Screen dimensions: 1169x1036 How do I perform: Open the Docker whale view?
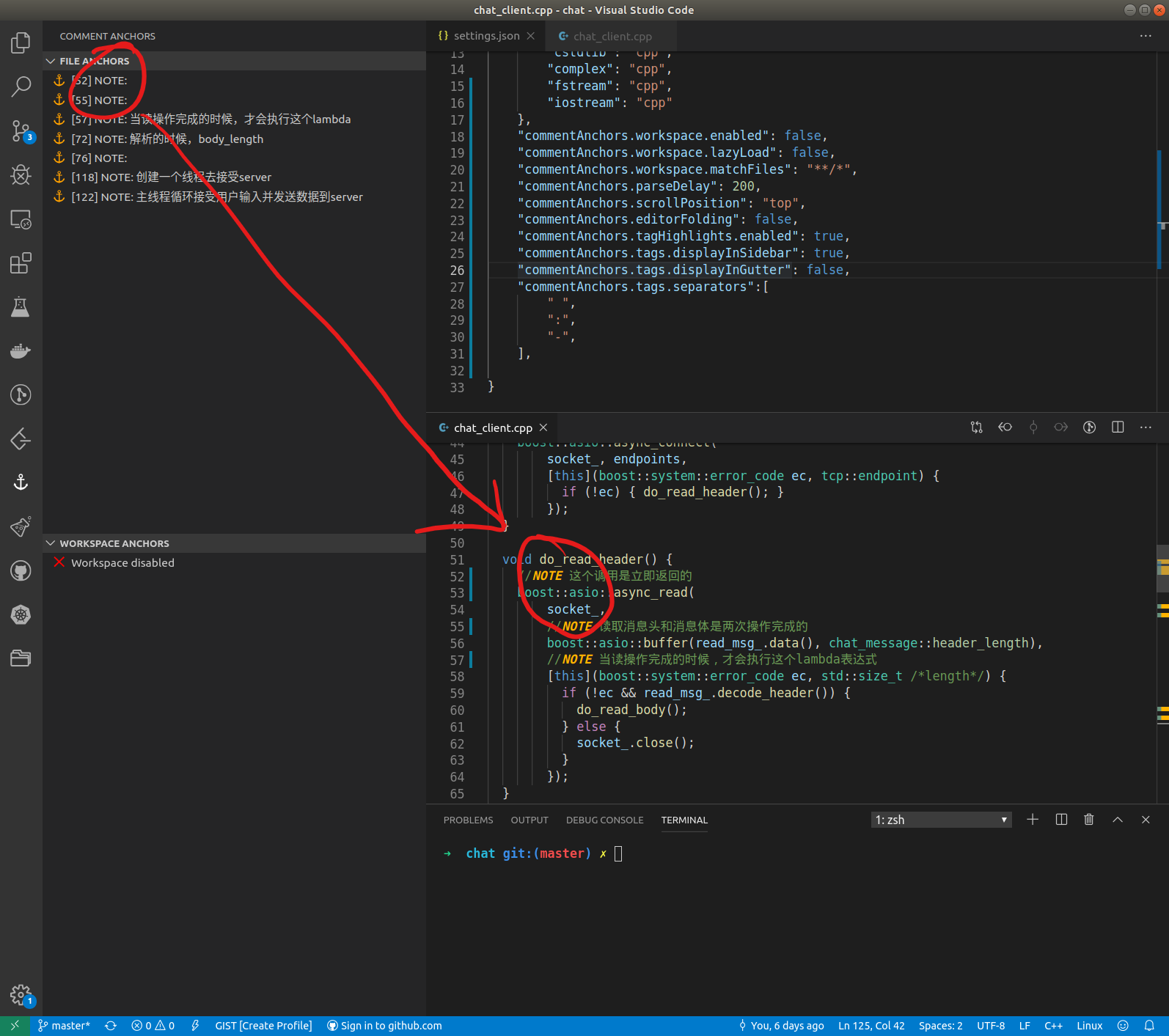tap(21, 351)
